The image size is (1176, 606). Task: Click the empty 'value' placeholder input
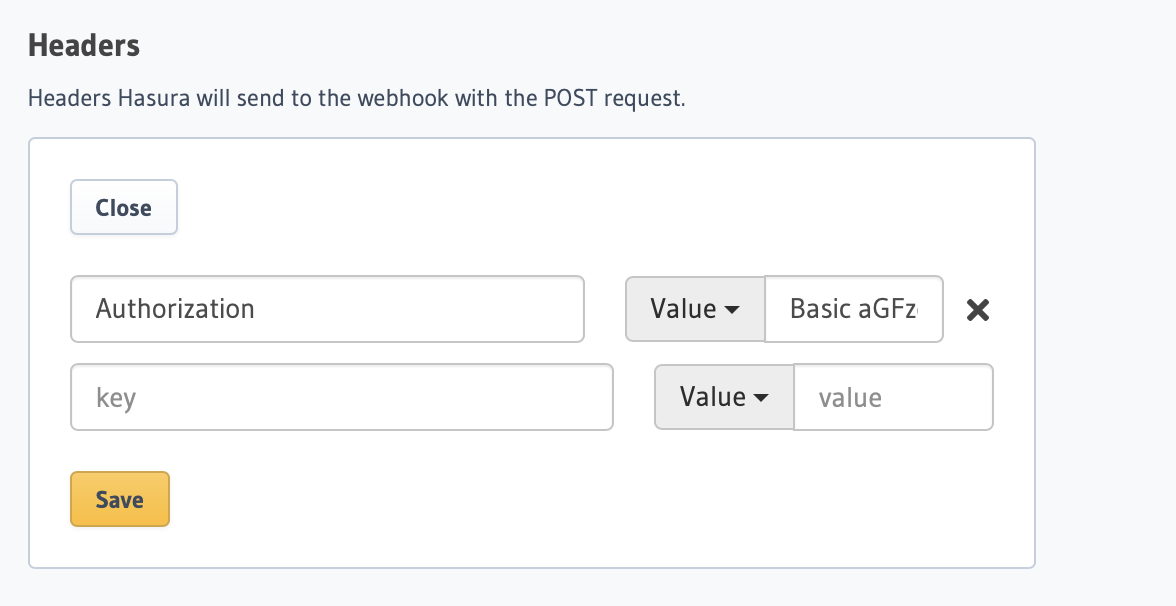tap(893, 397)
